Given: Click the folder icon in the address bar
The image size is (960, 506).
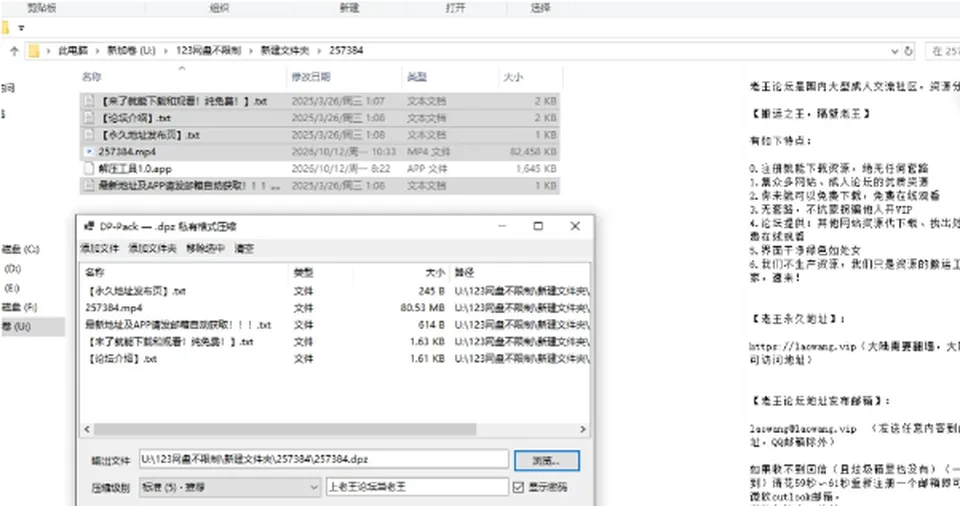Looking at the screenshot, I should (x=34, y=51).
